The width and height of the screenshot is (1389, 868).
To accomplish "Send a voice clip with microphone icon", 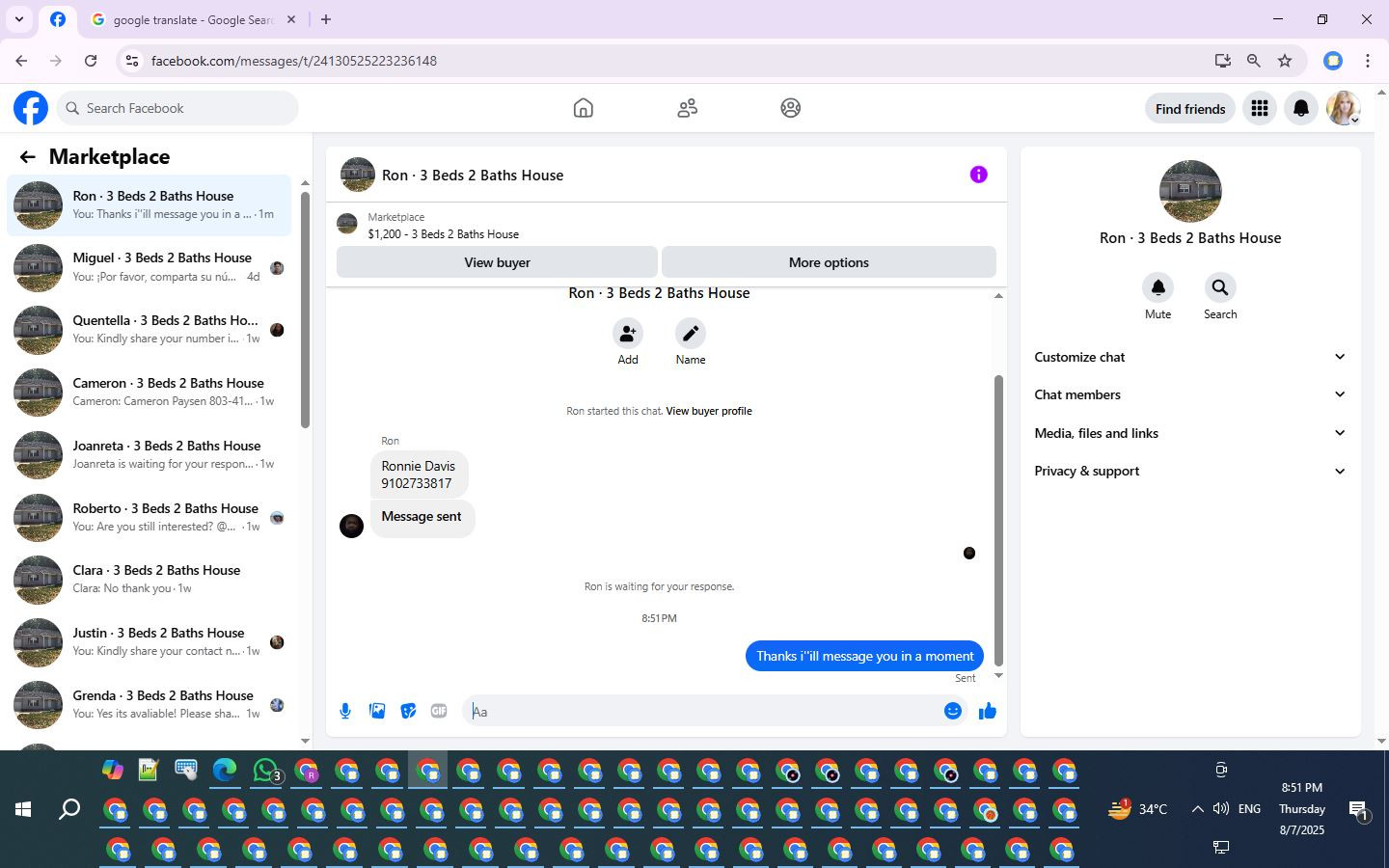I will pyautogui.click(x=345, y=712).
